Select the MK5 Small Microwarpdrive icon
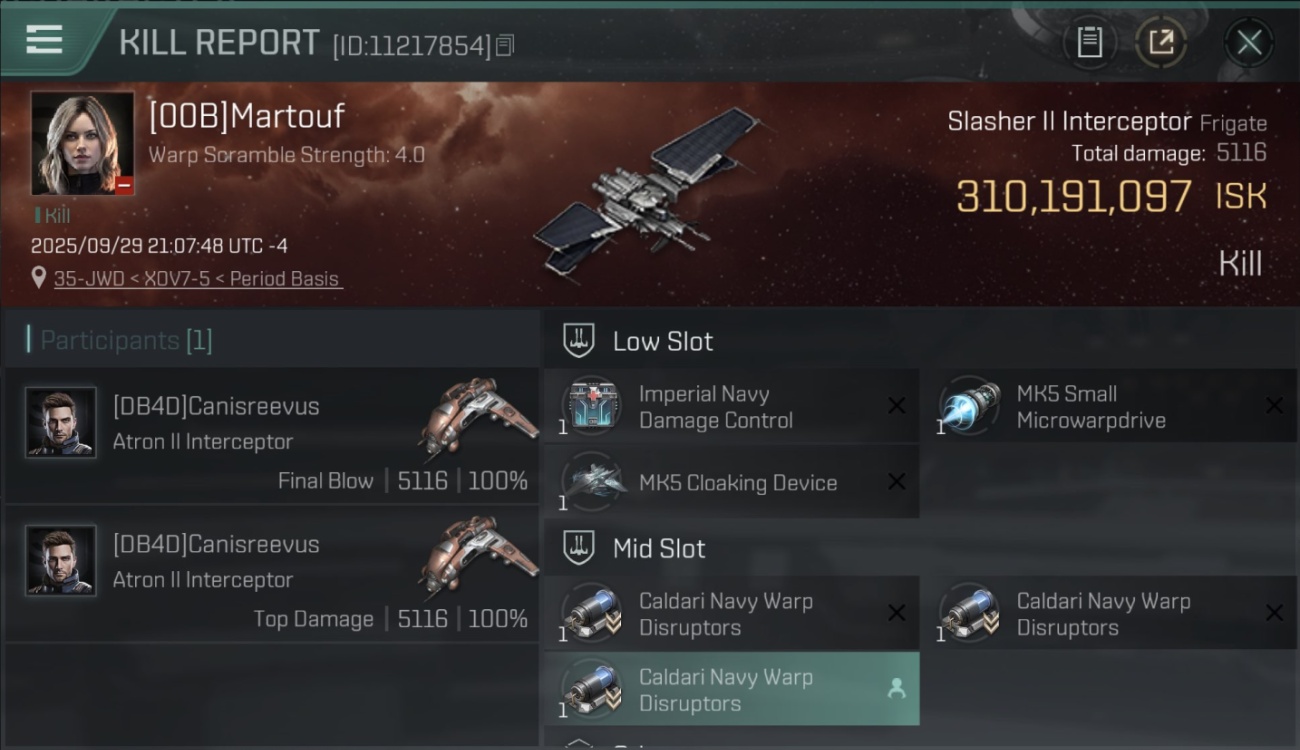 click(969, 407)
